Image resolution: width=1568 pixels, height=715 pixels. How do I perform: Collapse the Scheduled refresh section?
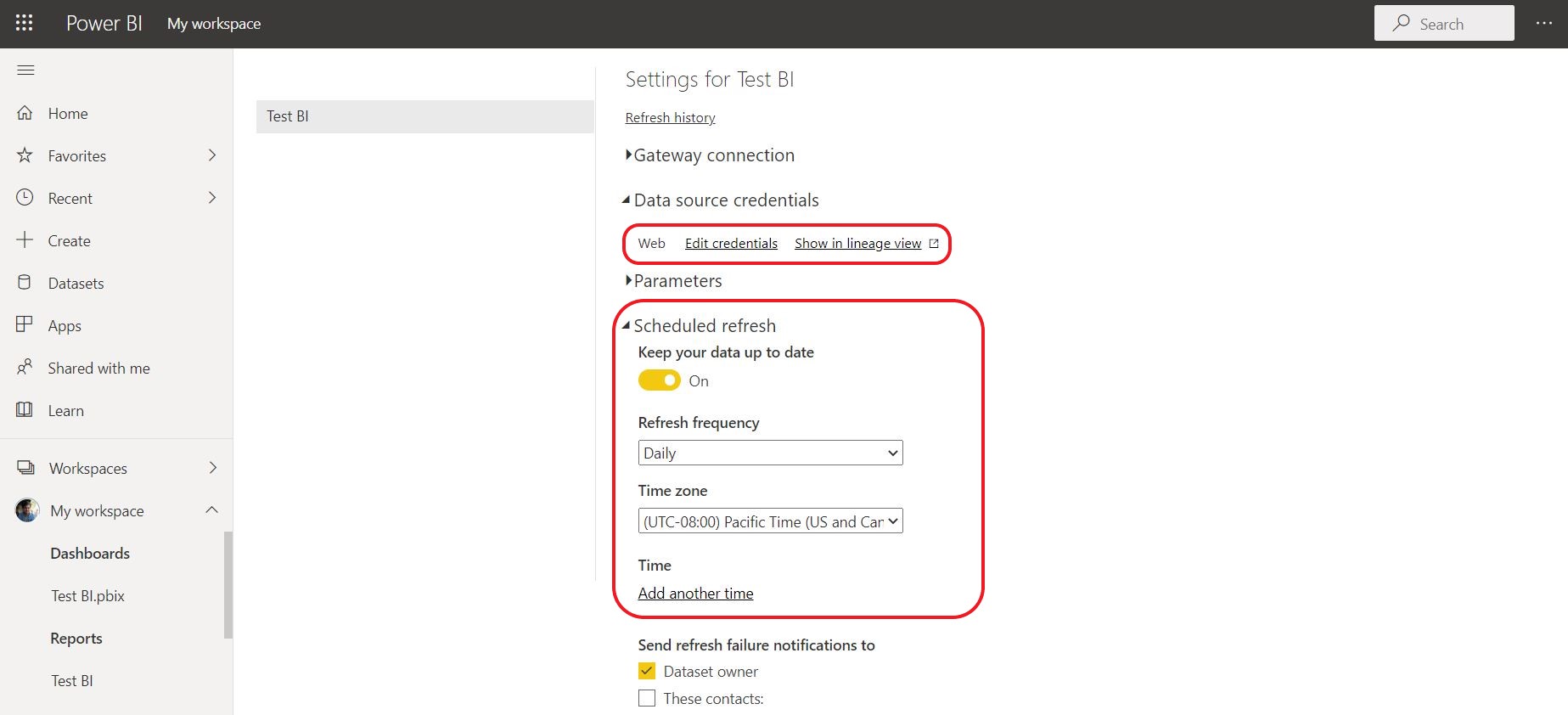click(627, 325)
